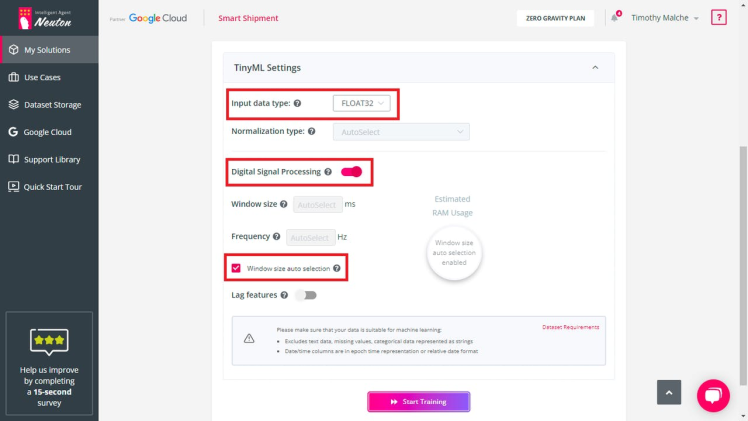Image resolution: width=748 pixels, height=421 pixels.
Task: Collapse the TinyML Settings section
Action: click(x=596, y=68)
